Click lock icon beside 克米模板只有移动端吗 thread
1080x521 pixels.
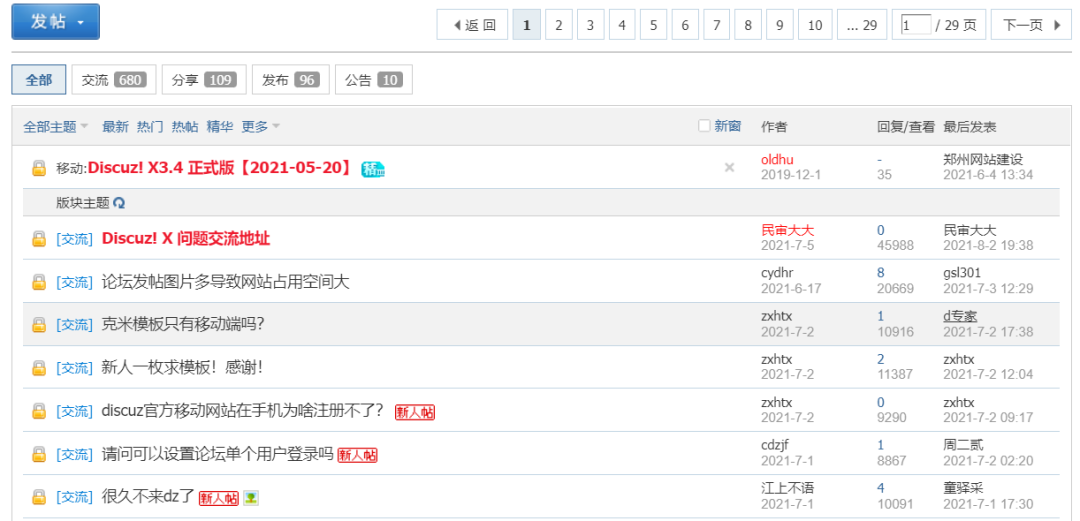(39, 325)
